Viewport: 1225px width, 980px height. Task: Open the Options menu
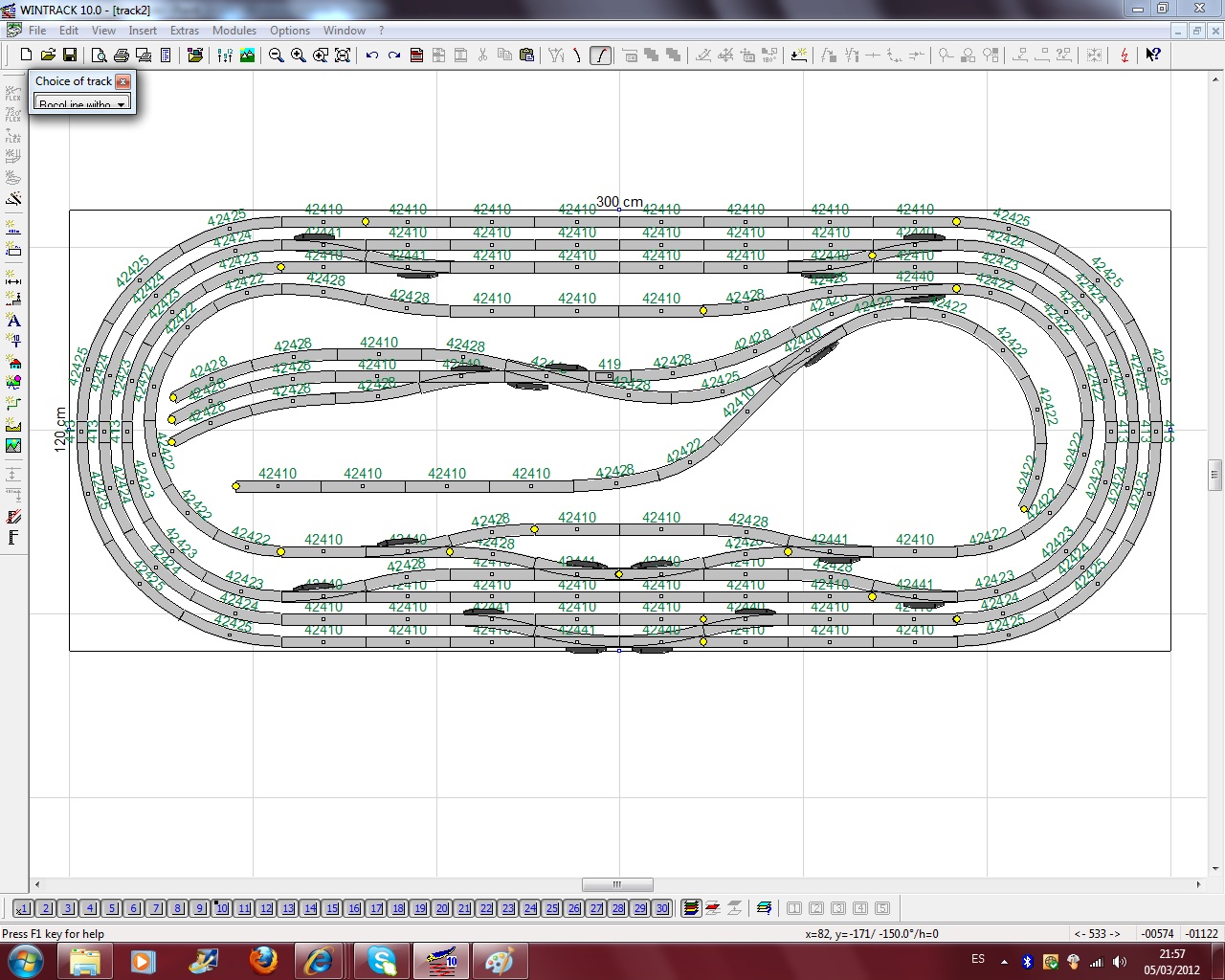(290, 31)
